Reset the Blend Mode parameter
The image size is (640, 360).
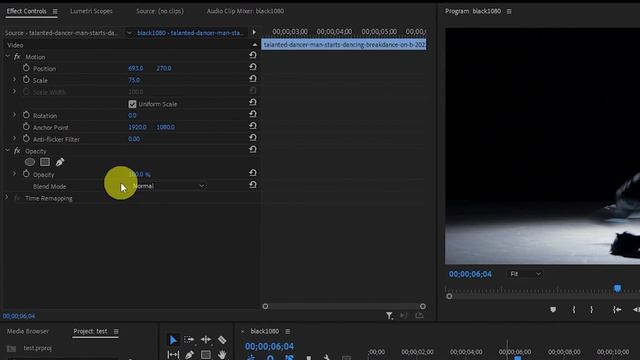253,185
